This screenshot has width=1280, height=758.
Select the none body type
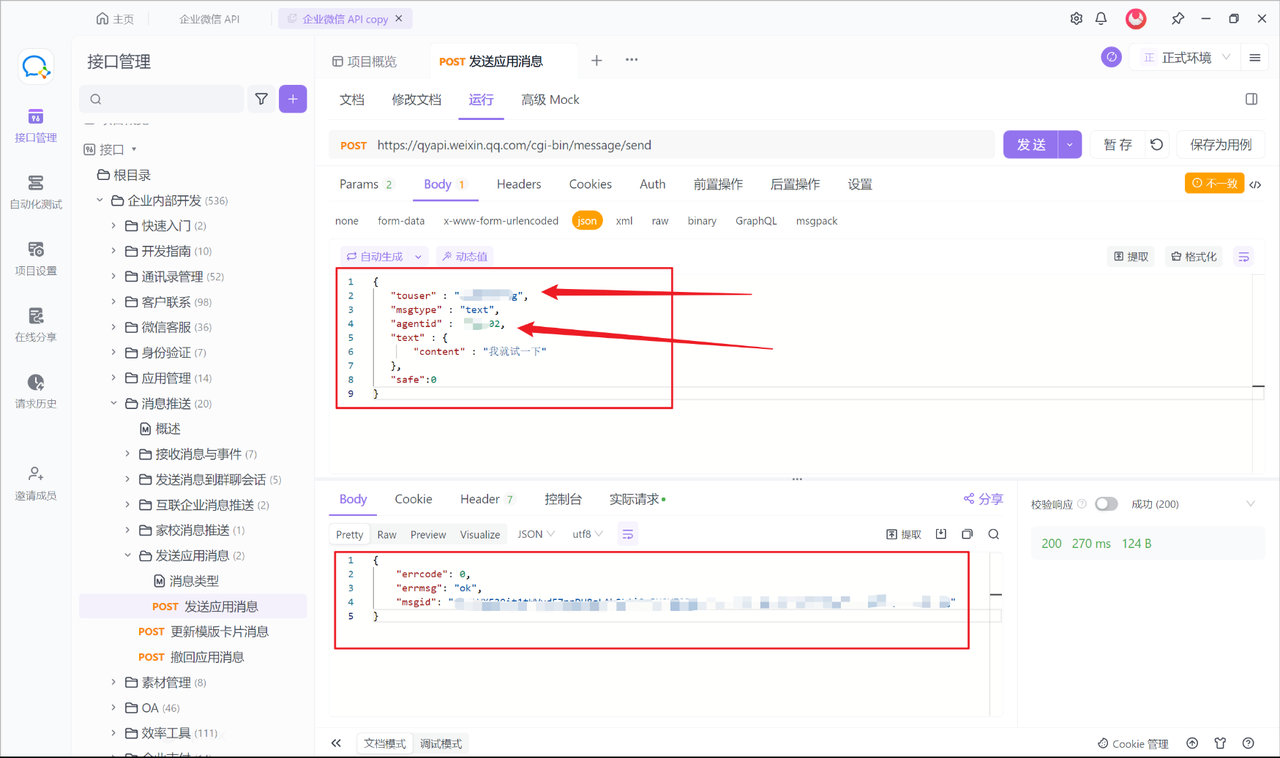(347, 221)
